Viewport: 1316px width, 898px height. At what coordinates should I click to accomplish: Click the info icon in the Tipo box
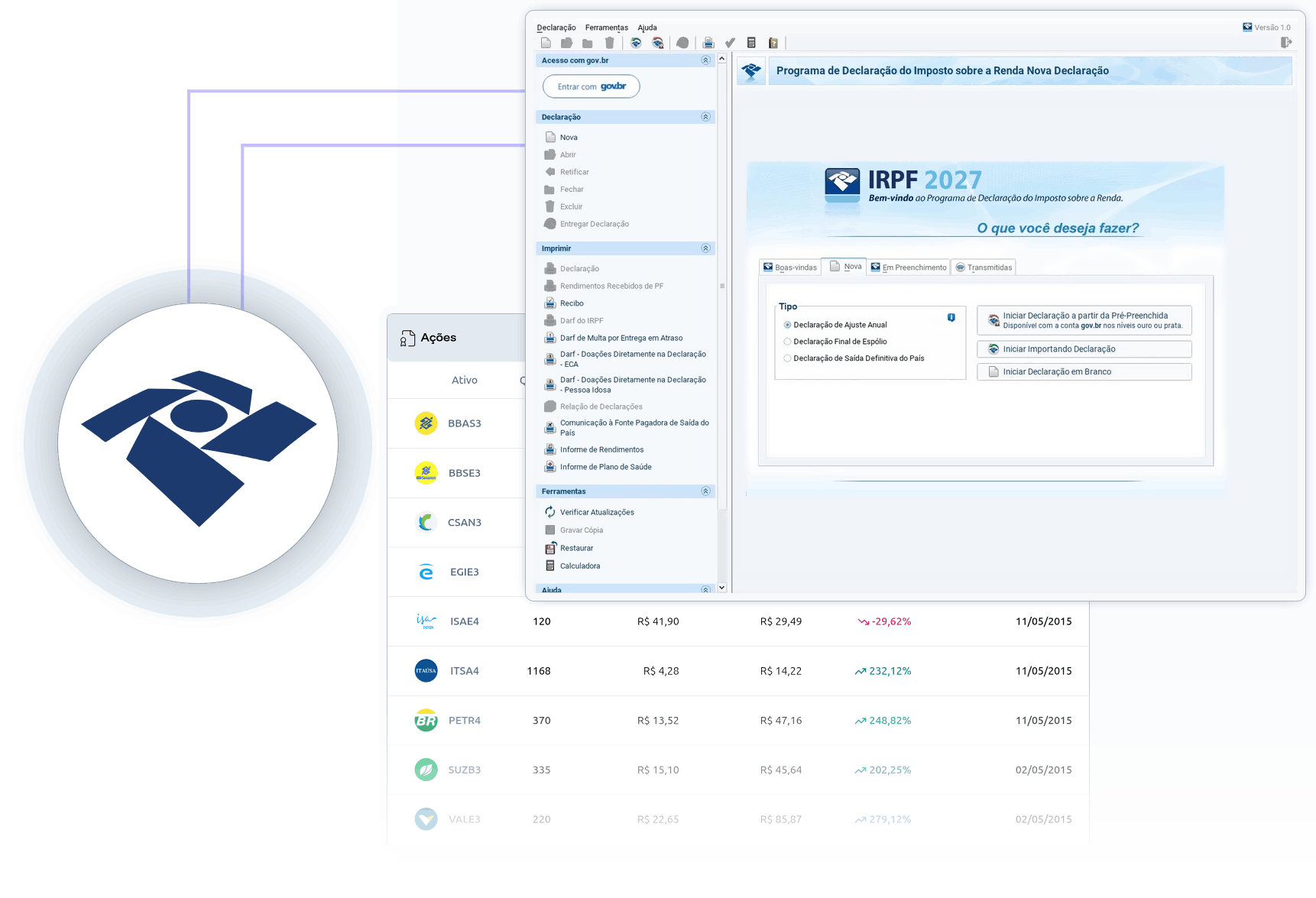coord(951,317)
